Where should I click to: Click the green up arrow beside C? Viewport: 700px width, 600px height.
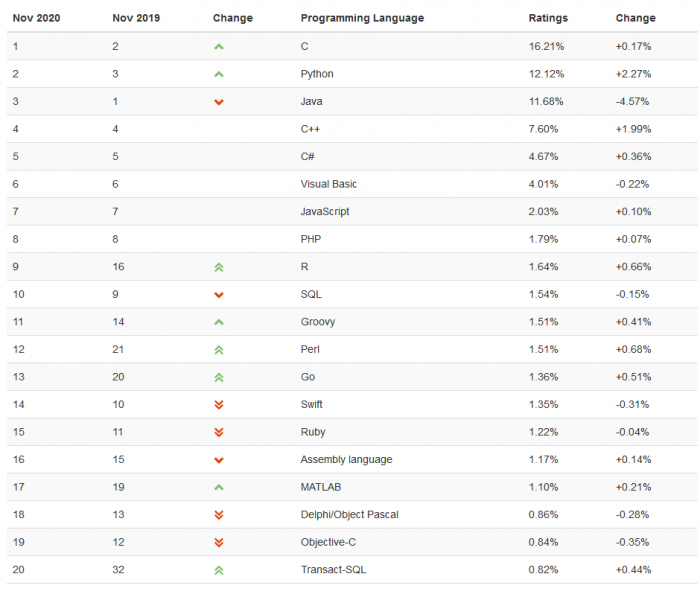point(218,47)
